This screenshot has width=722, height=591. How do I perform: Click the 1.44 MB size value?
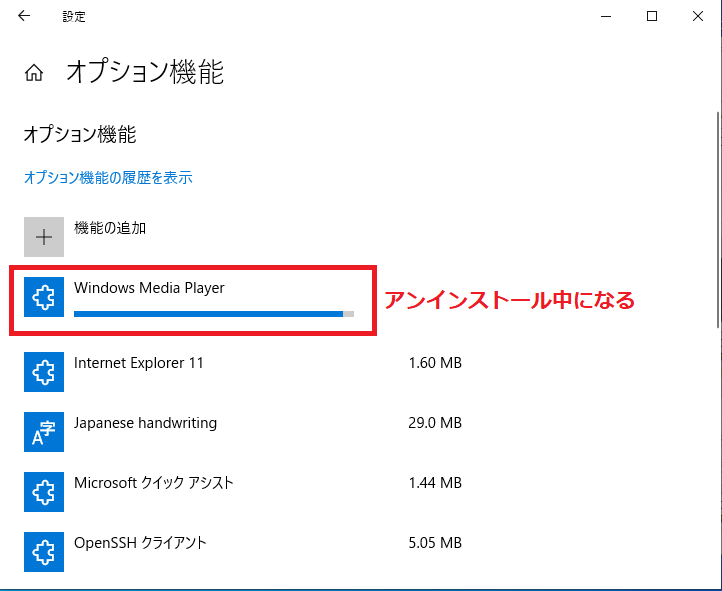[x=435, y=483]
